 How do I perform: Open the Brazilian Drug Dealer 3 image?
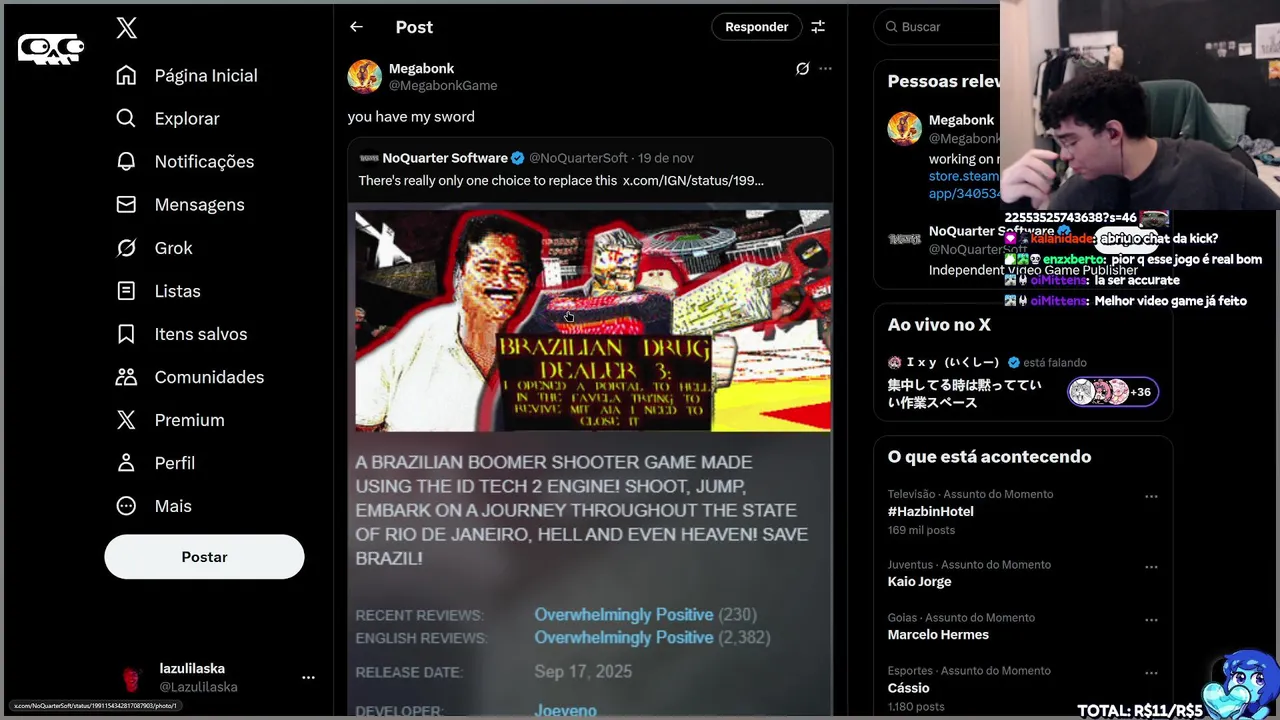[x=593, y=321]
